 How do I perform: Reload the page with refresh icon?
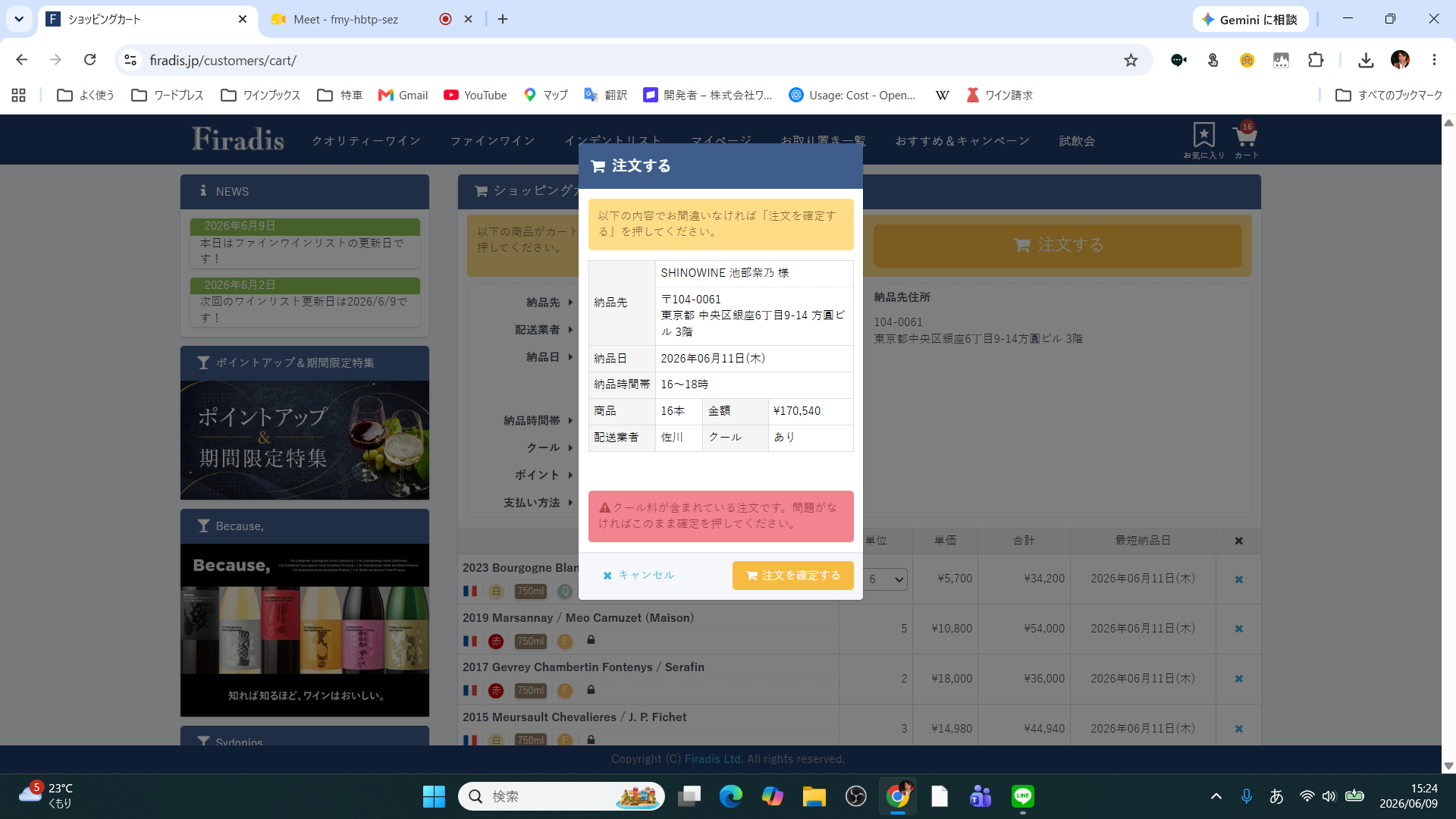[89, 60]
